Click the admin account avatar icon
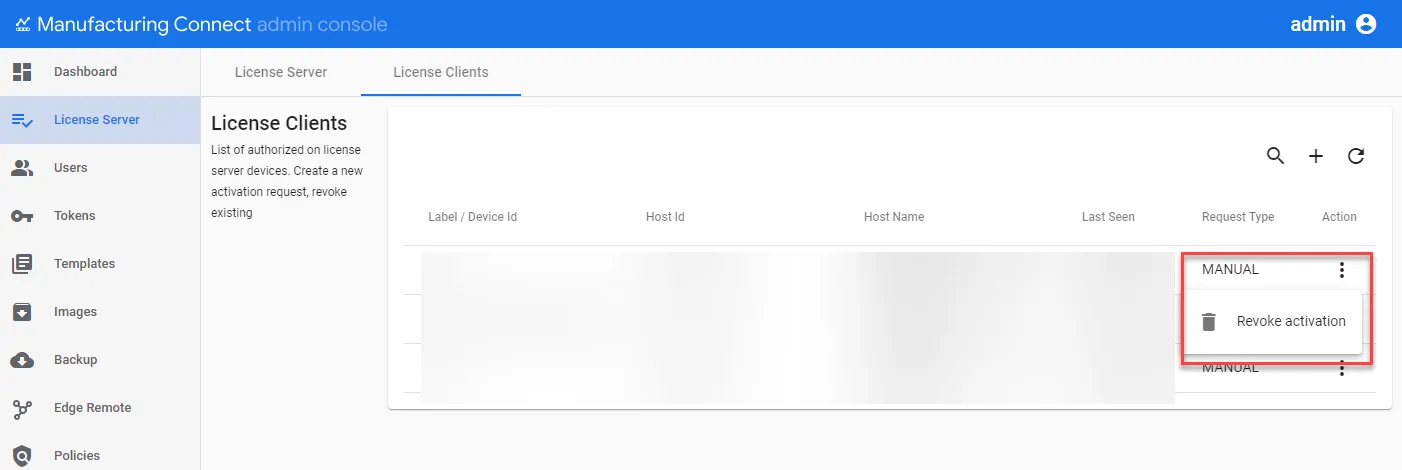1402x470 pixels. pos(1366,24)
